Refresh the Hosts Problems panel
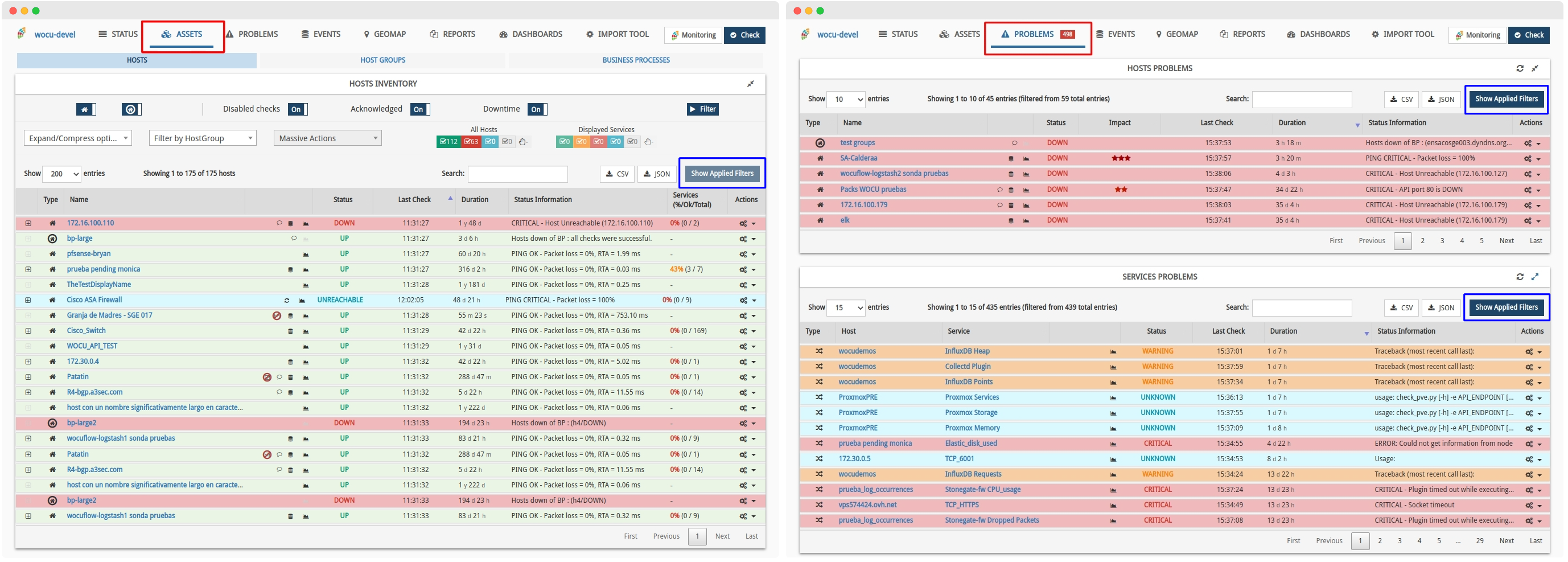 1520,69
